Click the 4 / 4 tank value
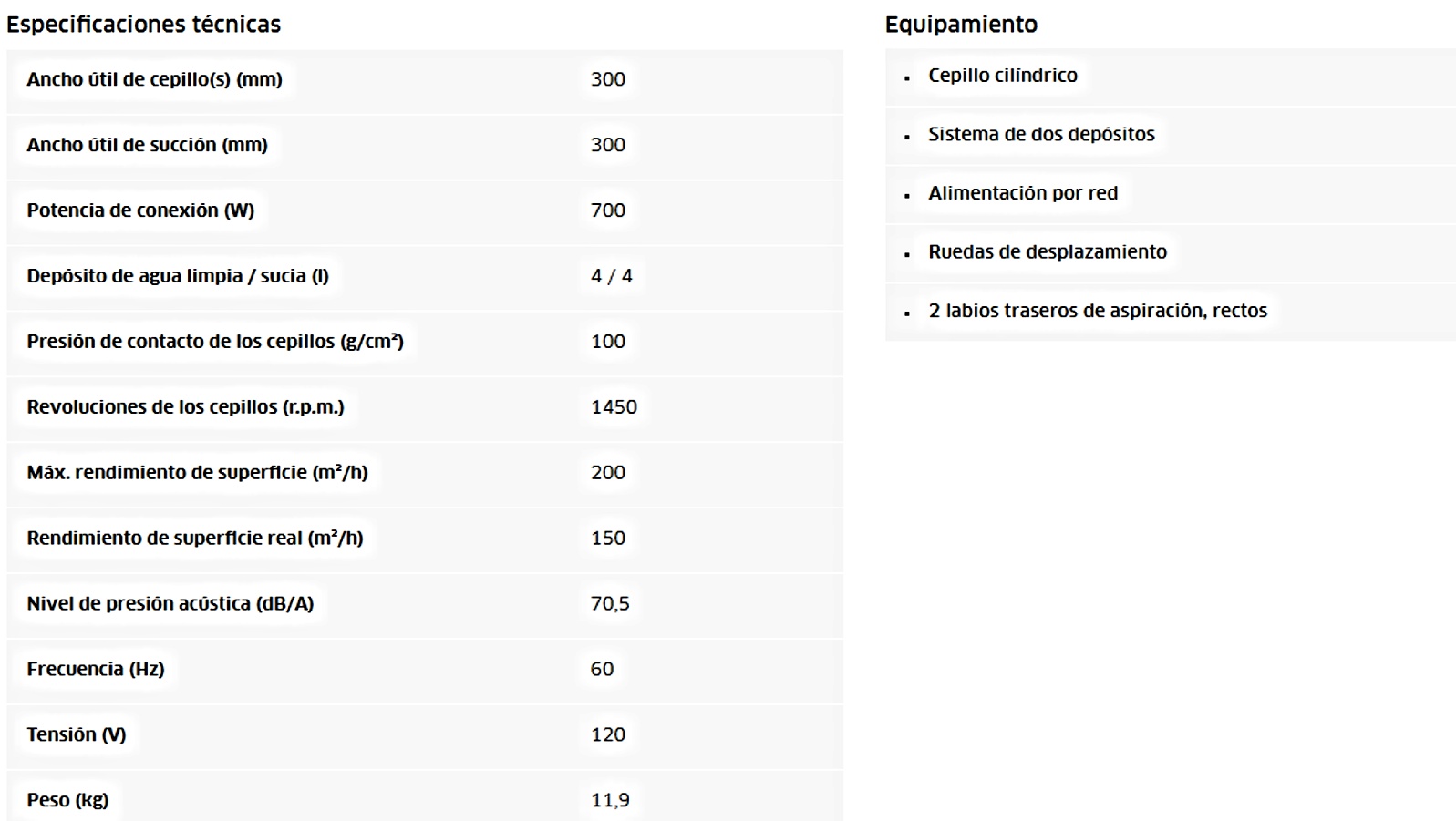 (612, 276)
